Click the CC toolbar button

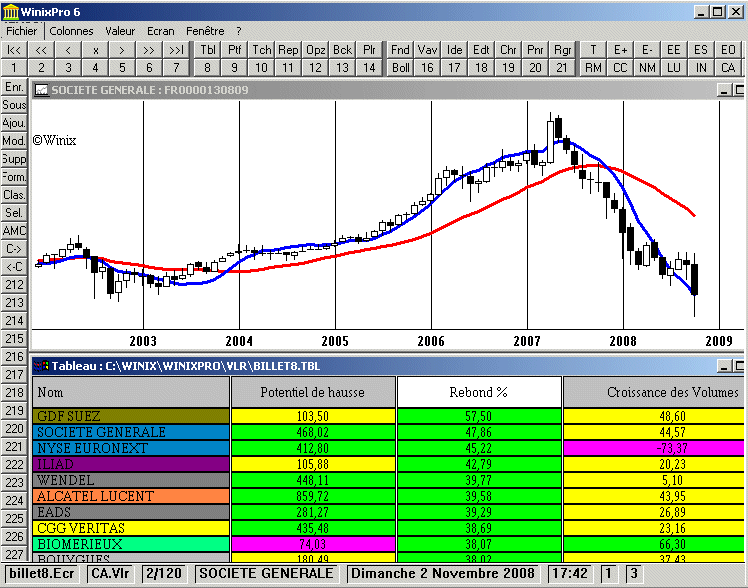(x=620, y=68)
